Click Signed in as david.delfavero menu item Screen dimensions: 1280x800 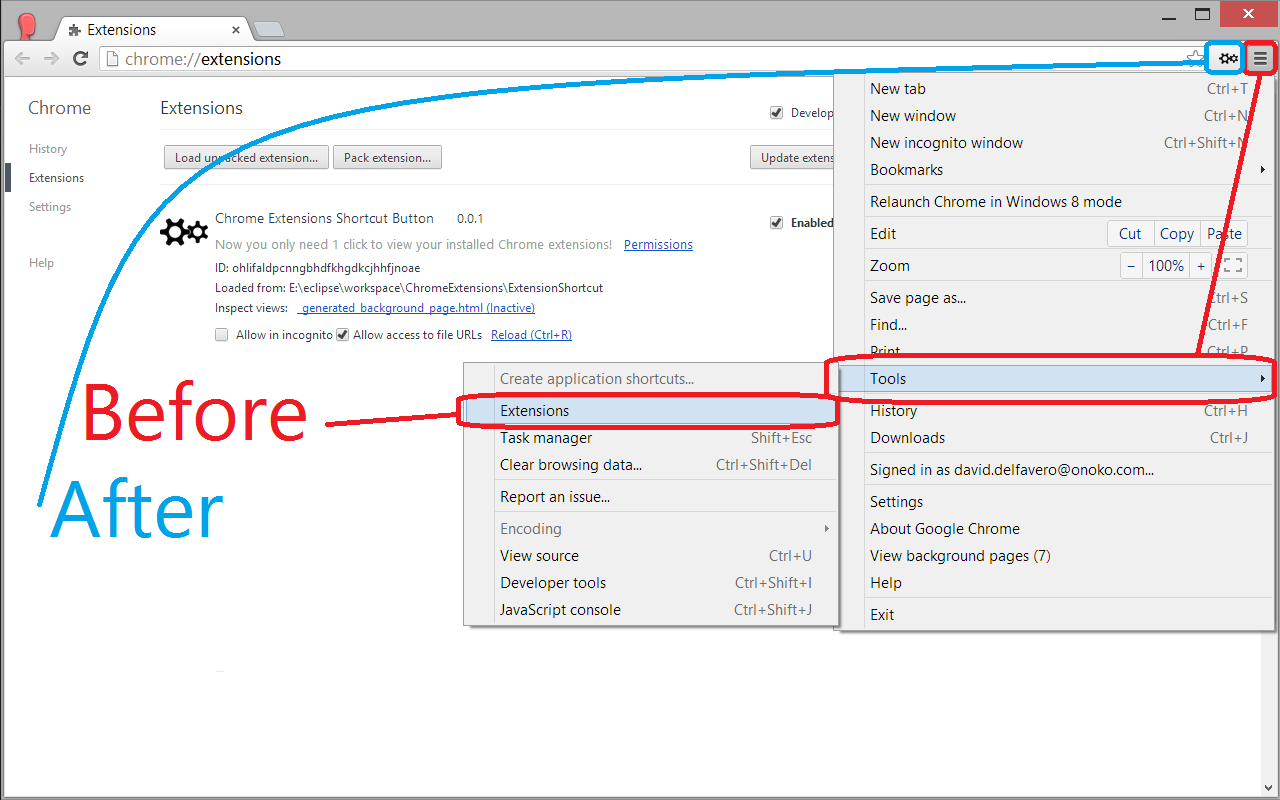click(1055, 470)
